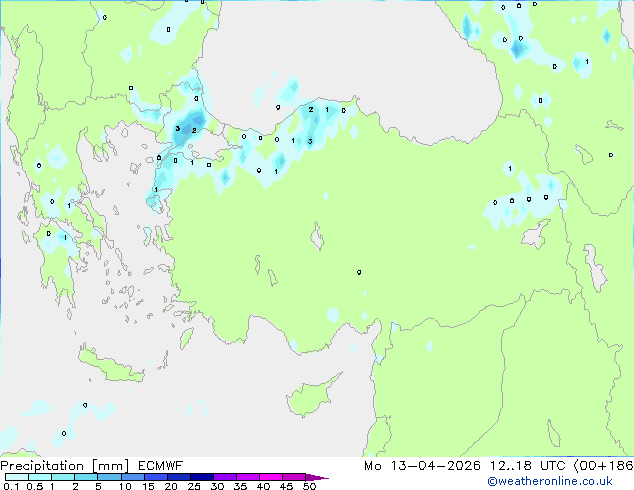Click the island of Cyprus on map
This screenshot has width=634, height=490.
point(311,396)
